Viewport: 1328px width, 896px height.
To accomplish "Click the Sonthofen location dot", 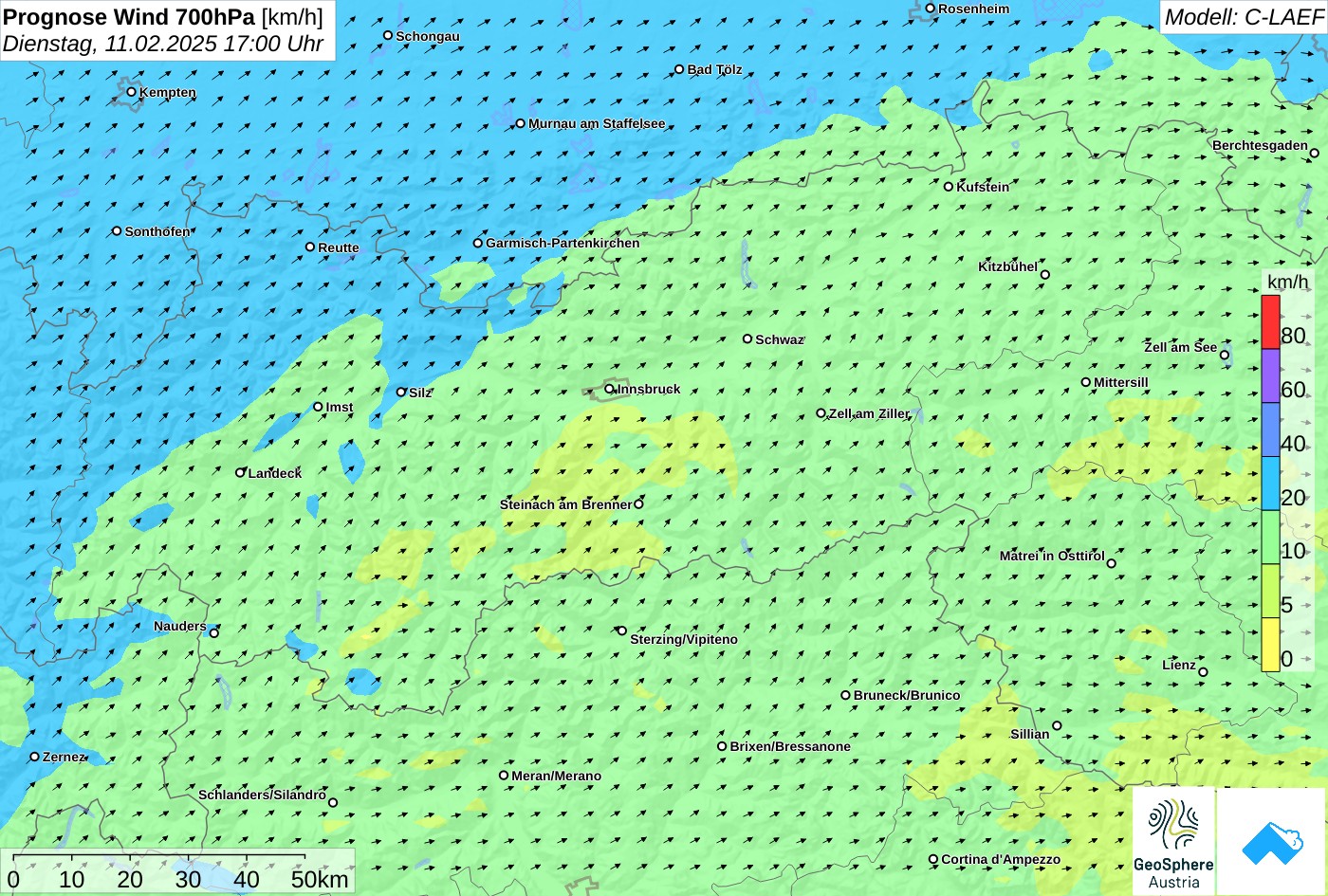I will click(118, 231).
